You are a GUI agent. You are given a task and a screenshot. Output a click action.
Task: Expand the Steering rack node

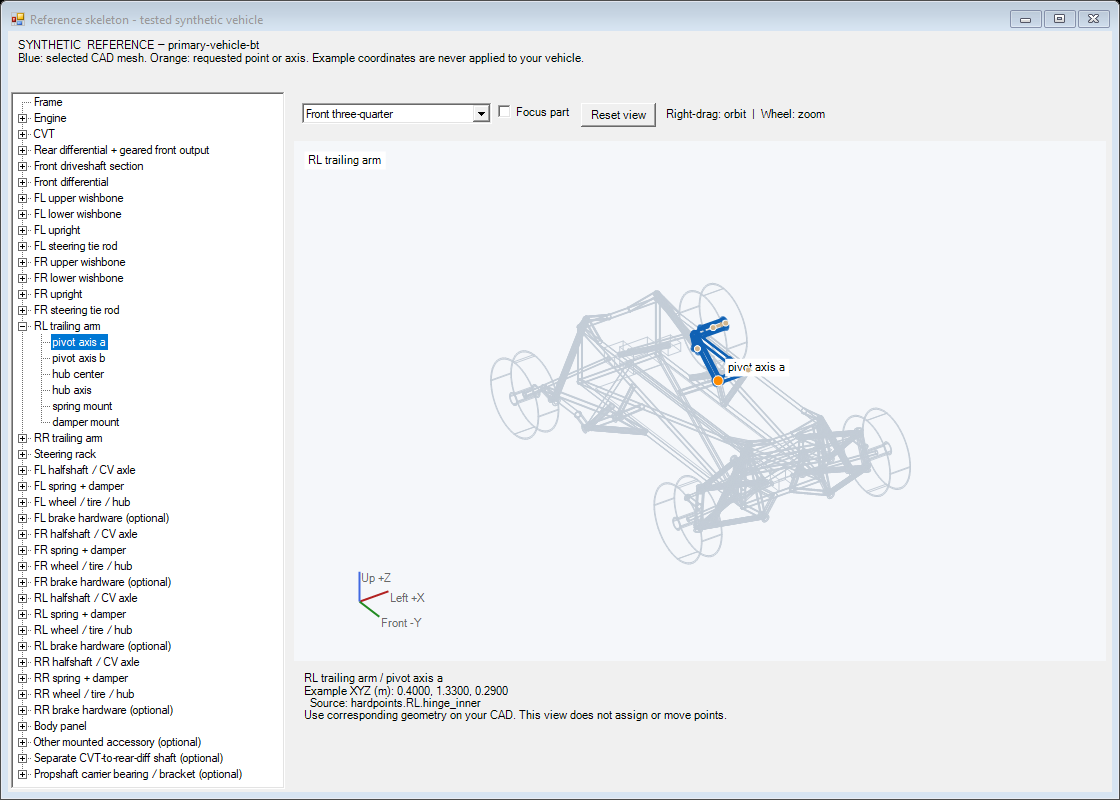tap(23, 454)
